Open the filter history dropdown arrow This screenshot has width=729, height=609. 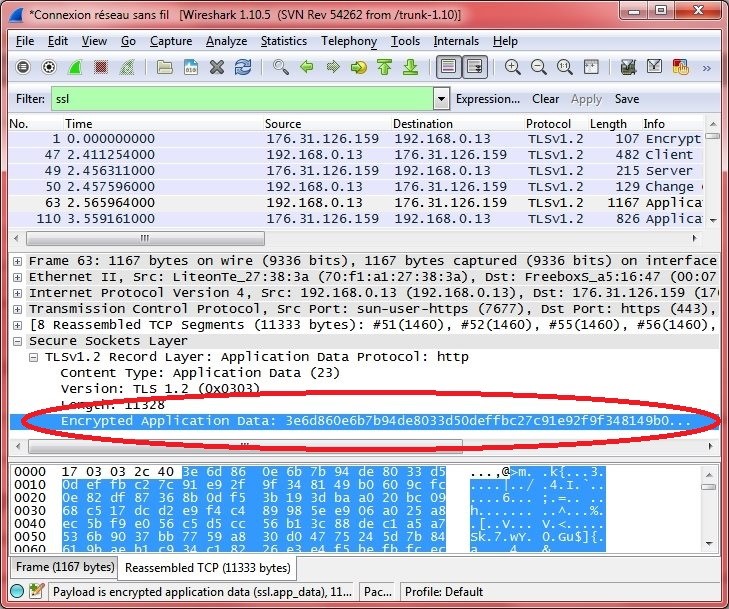(x=441, y=99)
